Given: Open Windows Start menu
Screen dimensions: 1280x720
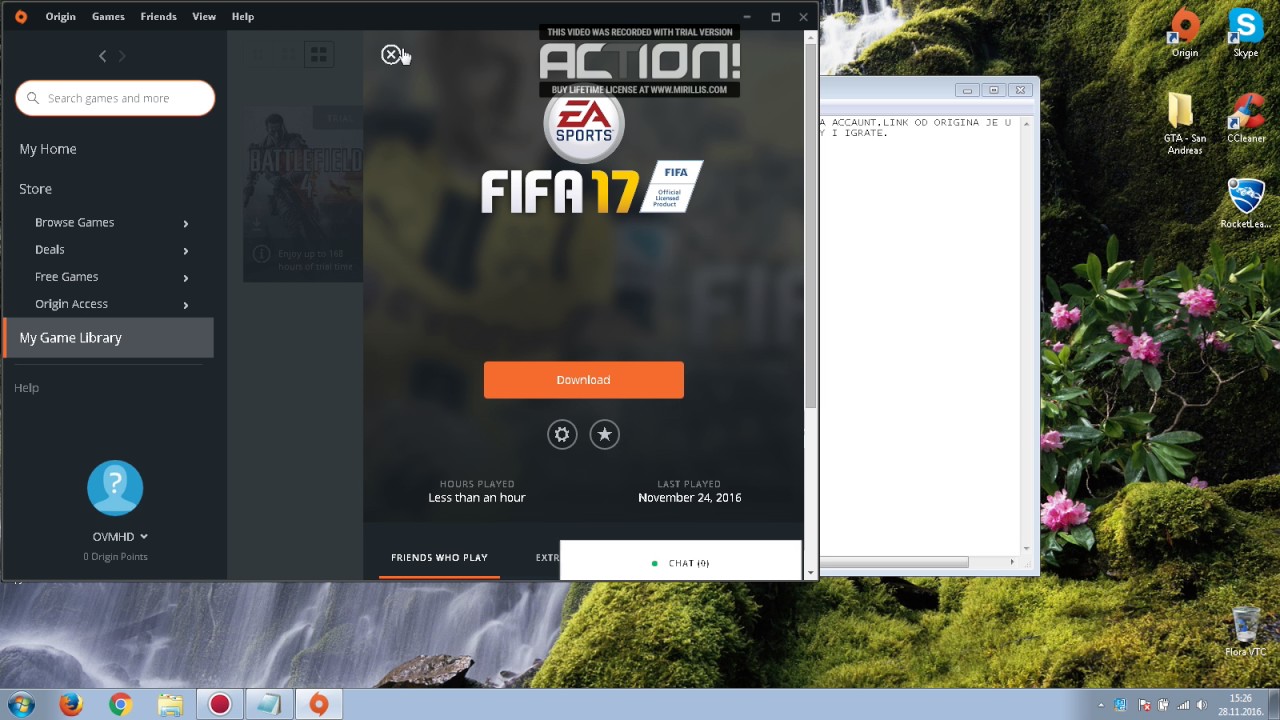Looking at the screenshot, I should [21, 704].
